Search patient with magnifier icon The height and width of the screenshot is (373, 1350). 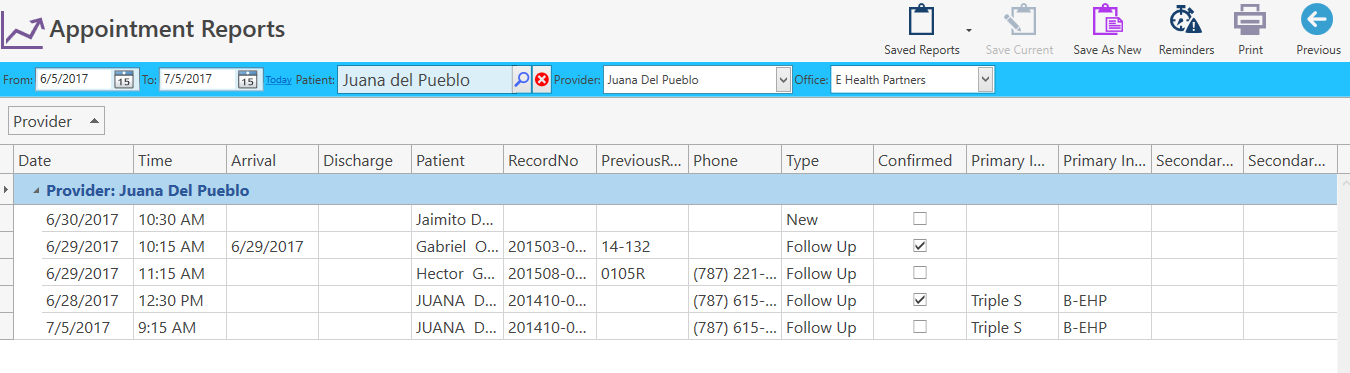tap(521, 80)
